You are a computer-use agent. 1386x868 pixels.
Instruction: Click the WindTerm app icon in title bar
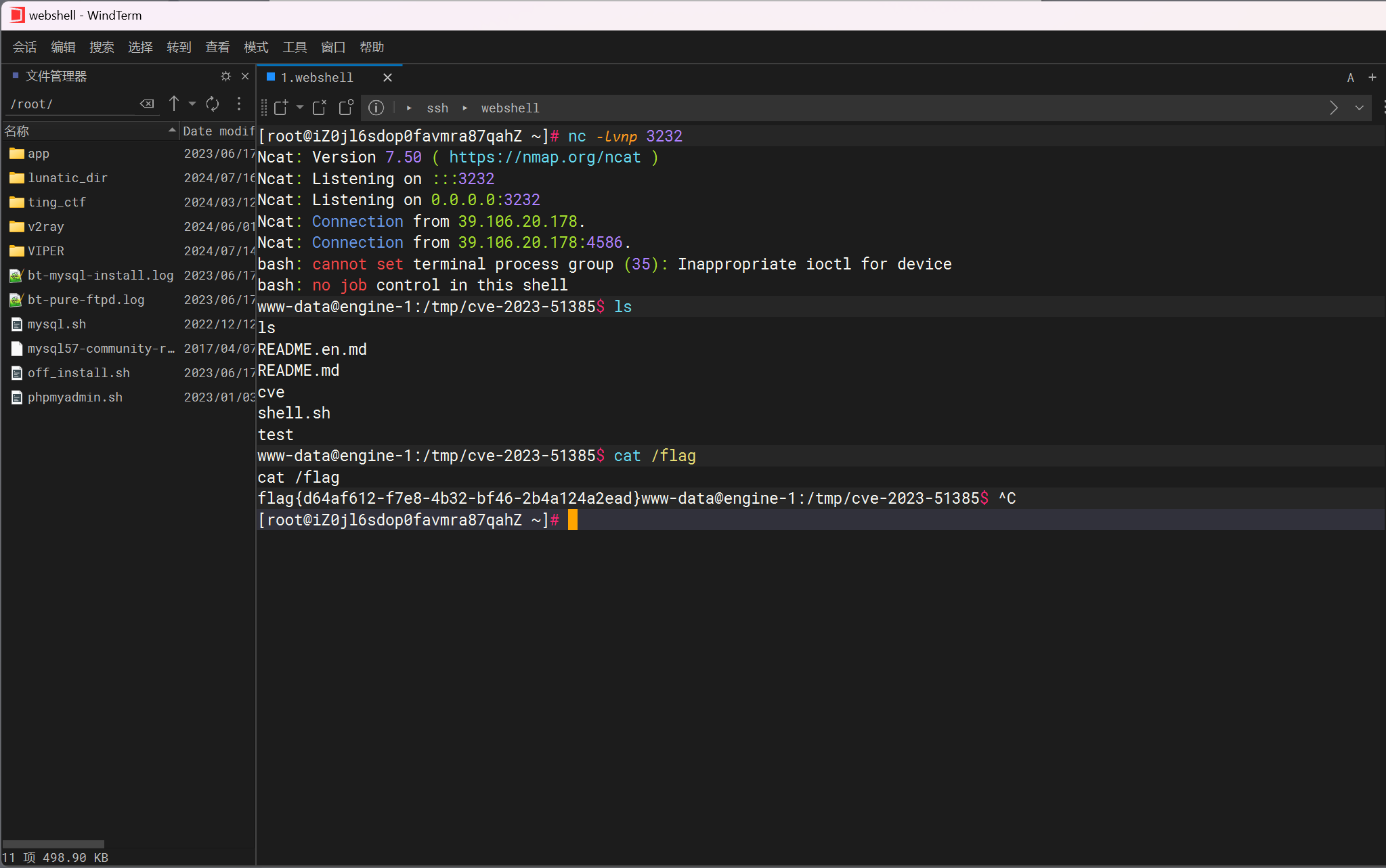[x=16, y=15]
